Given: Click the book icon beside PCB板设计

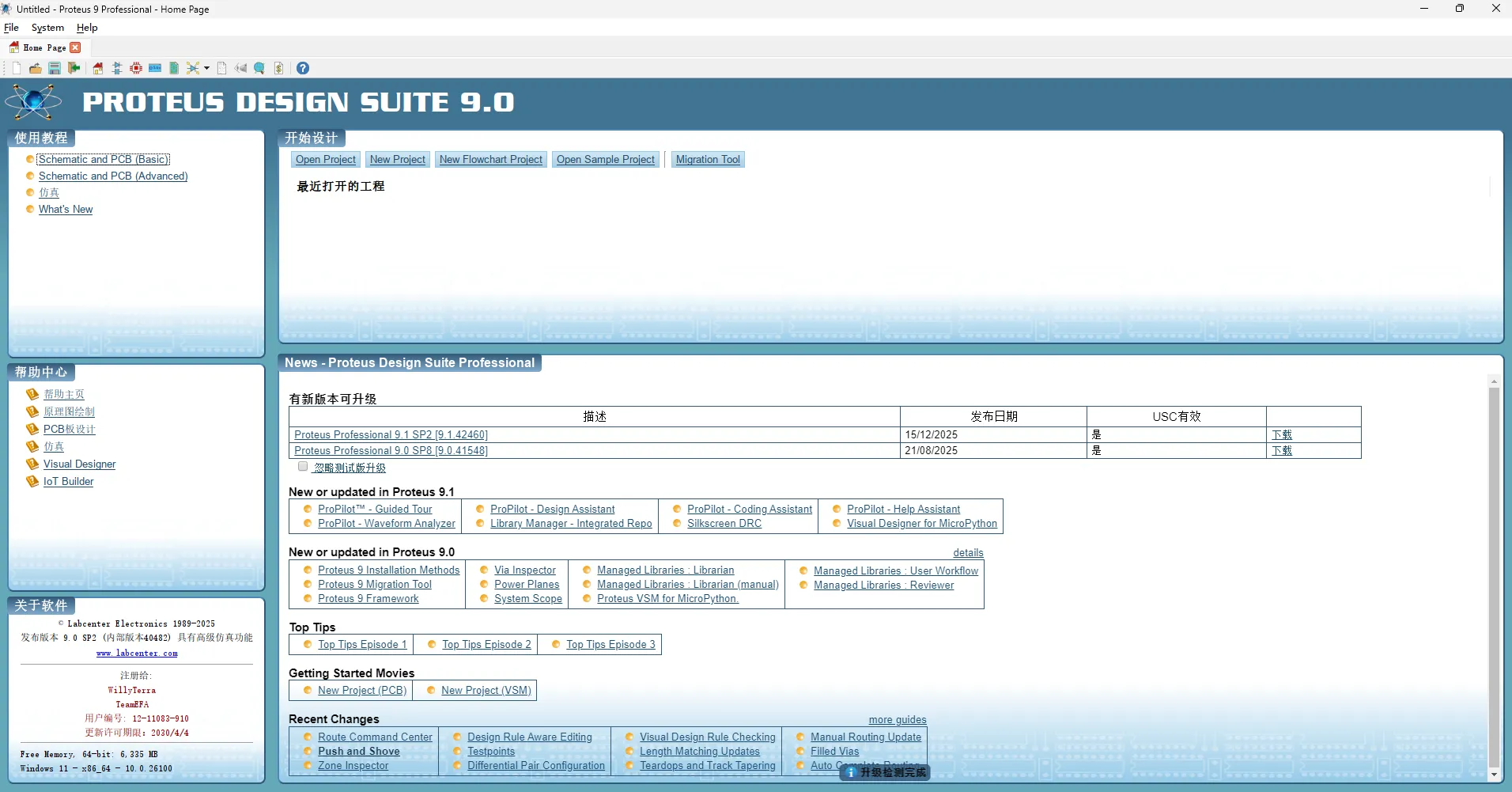Looking at the screenshot, I should click(32, 429).
